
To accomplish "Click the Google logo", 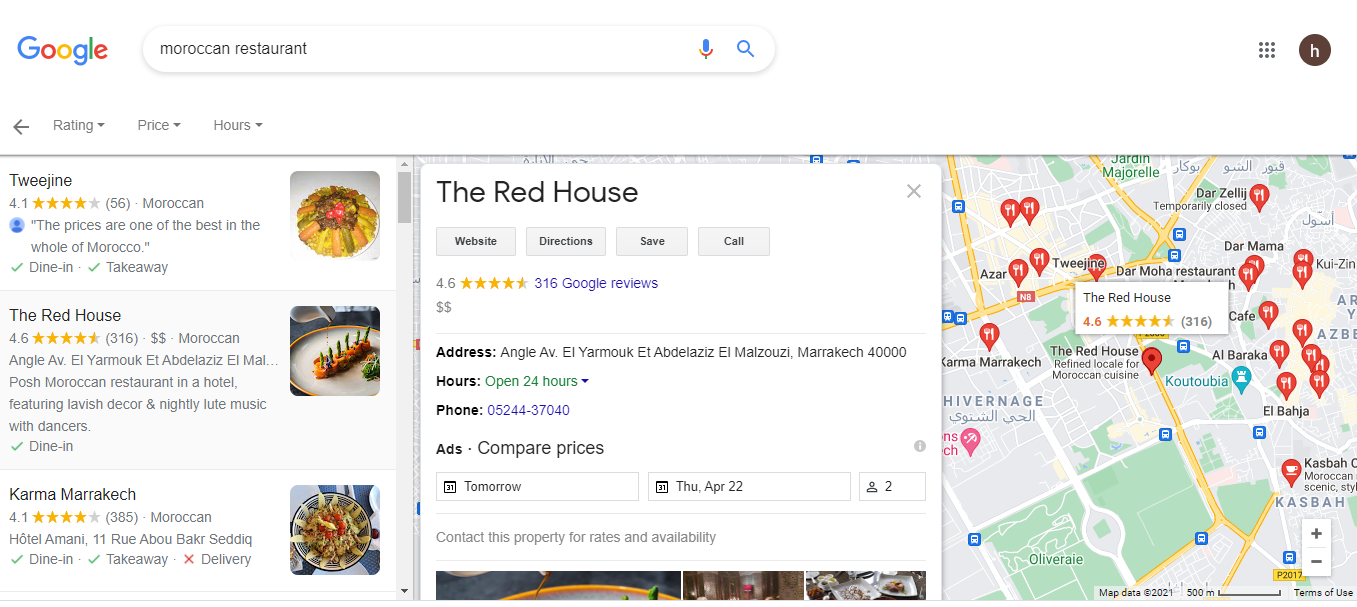I will click(x=62, y=49).
